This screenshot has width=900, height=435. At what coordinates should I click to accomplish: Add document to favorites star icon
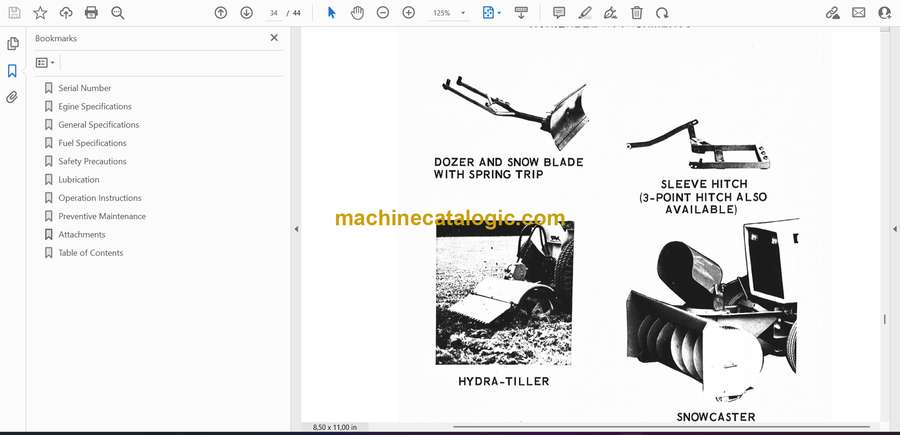coord(40,13)
